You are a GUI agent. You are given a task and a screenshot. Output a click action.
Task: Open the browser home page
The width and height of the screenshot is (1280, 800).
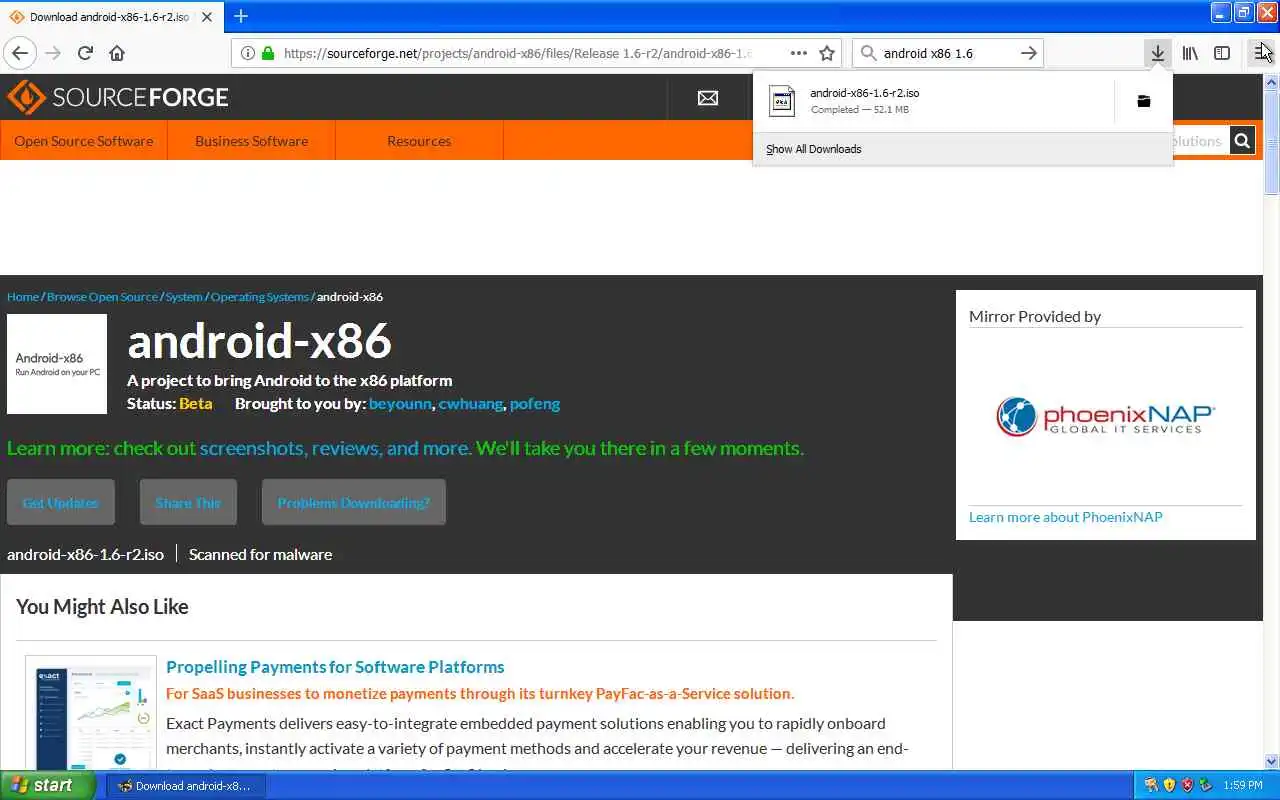click(x=117, y=53)
